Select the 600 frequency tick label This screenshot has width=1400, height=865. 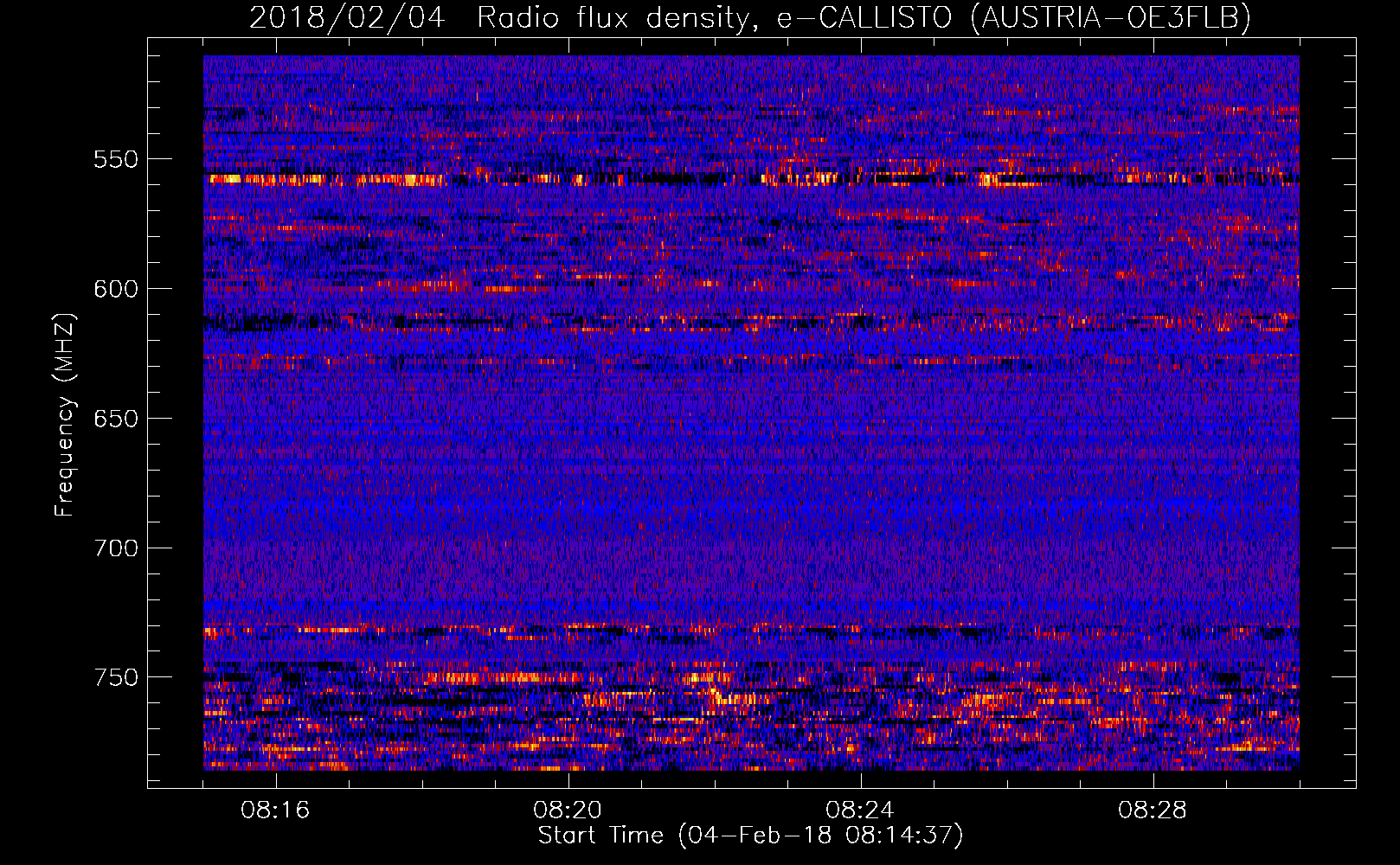(x=116, y=289)
